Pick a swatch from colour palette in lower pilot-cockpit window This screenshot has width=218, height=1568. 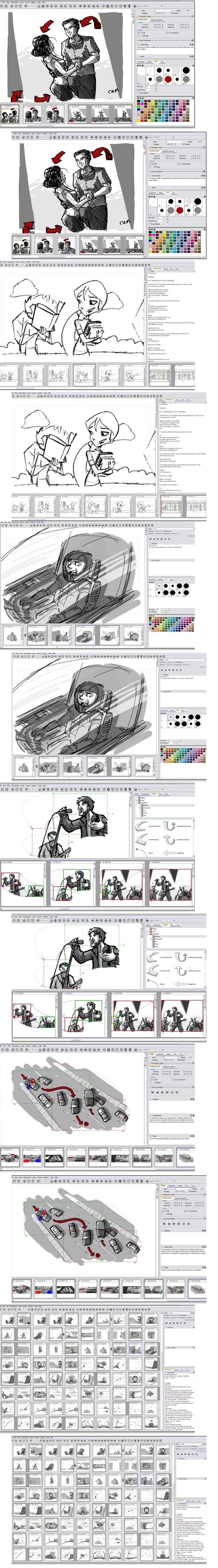[x=184, y=755]
